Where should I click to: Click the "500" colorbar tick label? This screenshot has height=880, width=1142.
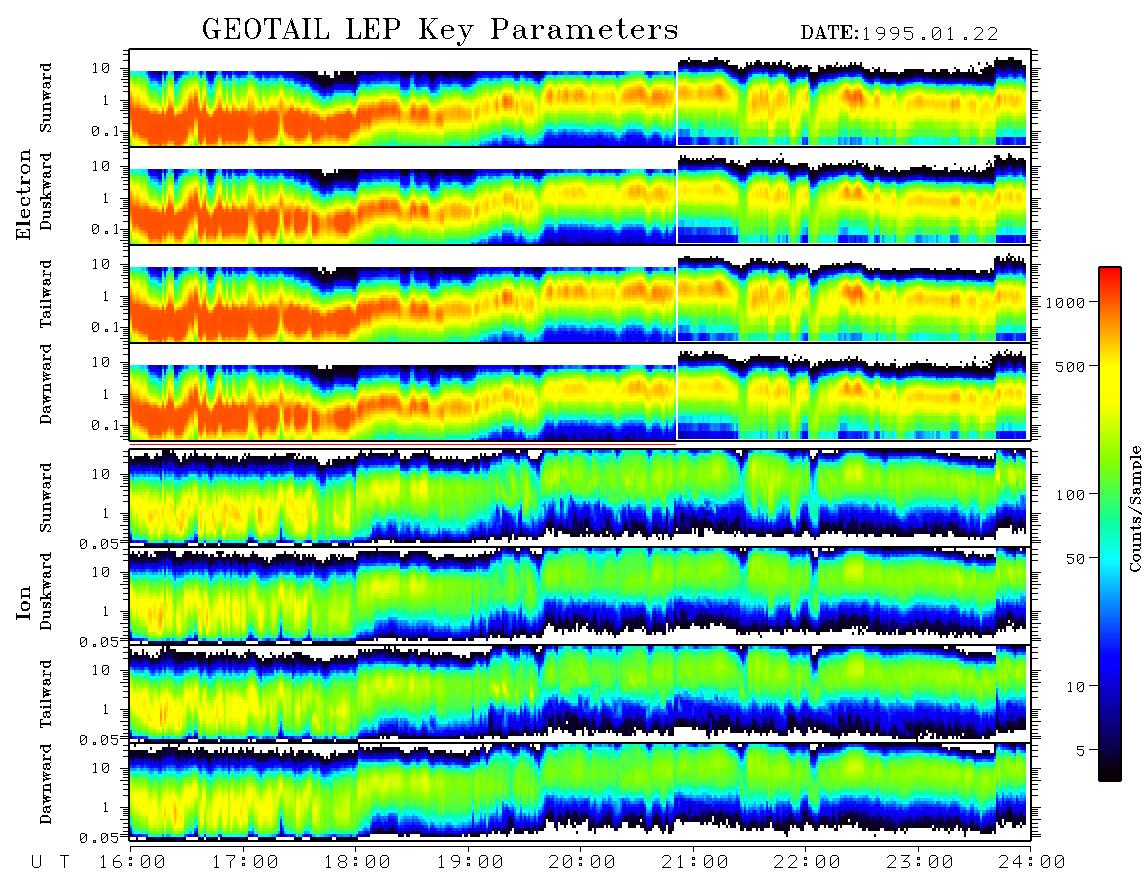1070,366
